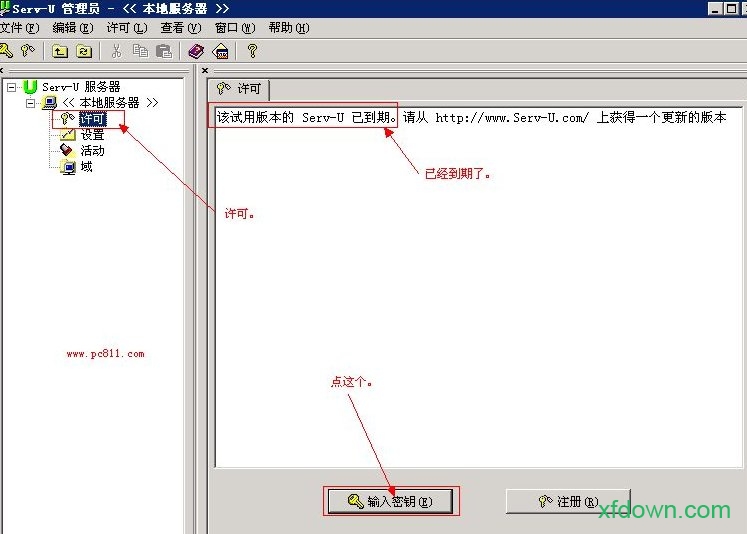Click the register keys toolbar icon
Viewport: 747px width, 534px height.
click(x=28, y=50)
